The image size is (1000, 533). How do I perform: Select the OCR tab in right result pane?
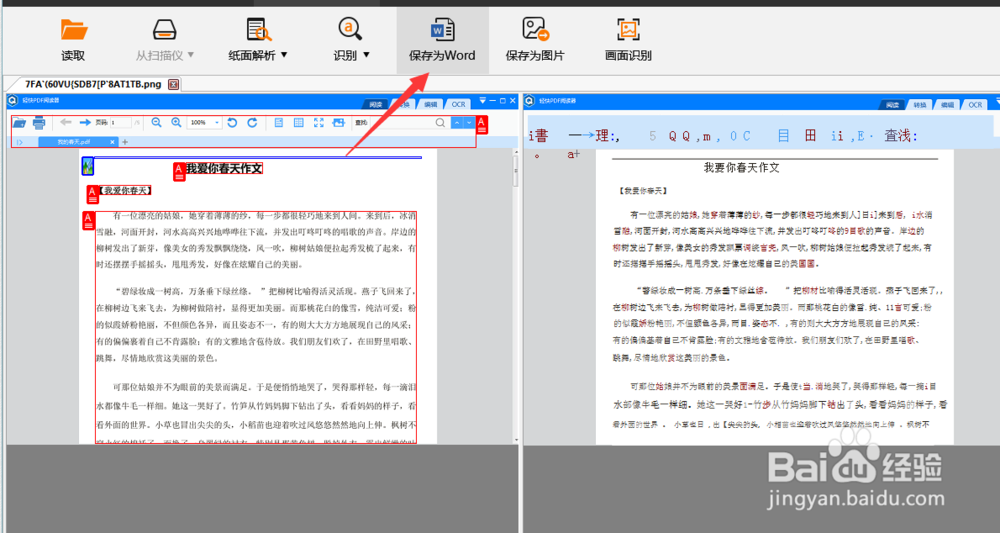(975, 104)
